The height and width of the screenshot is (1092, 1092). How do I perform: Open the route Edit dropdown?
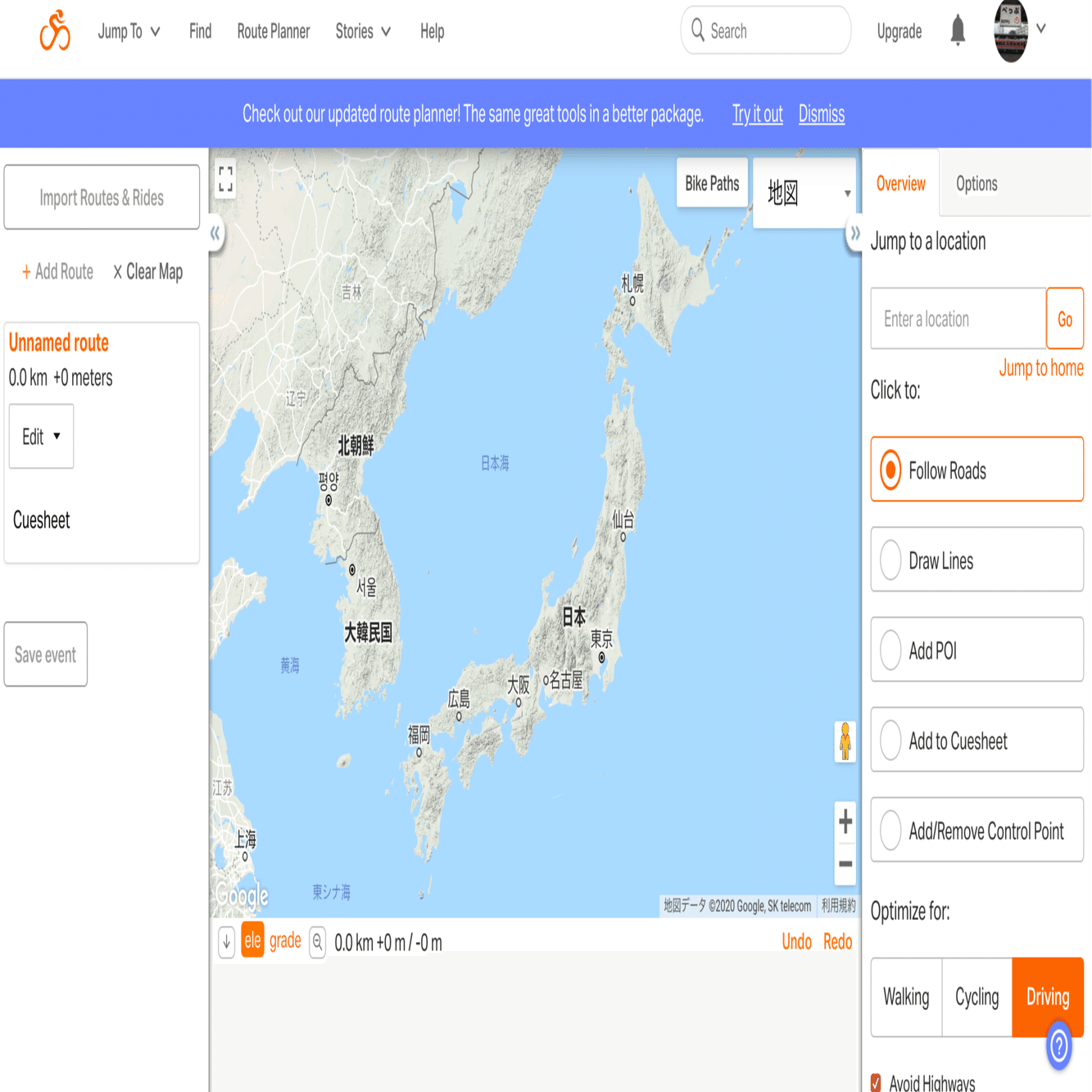point(41,436)
